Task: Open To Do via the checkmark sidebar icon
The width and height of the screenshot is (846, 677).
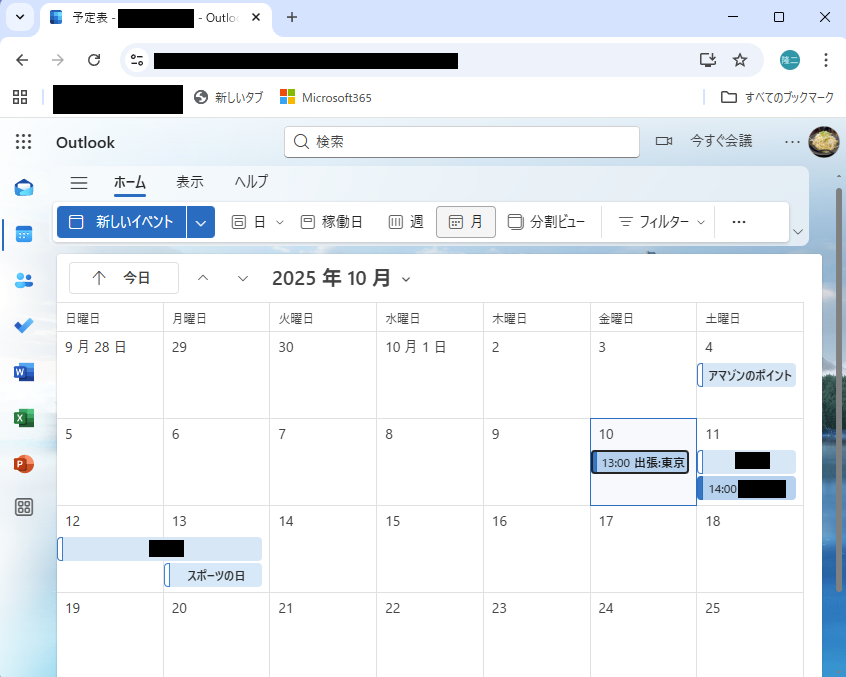Action: [x=23, y=325]
